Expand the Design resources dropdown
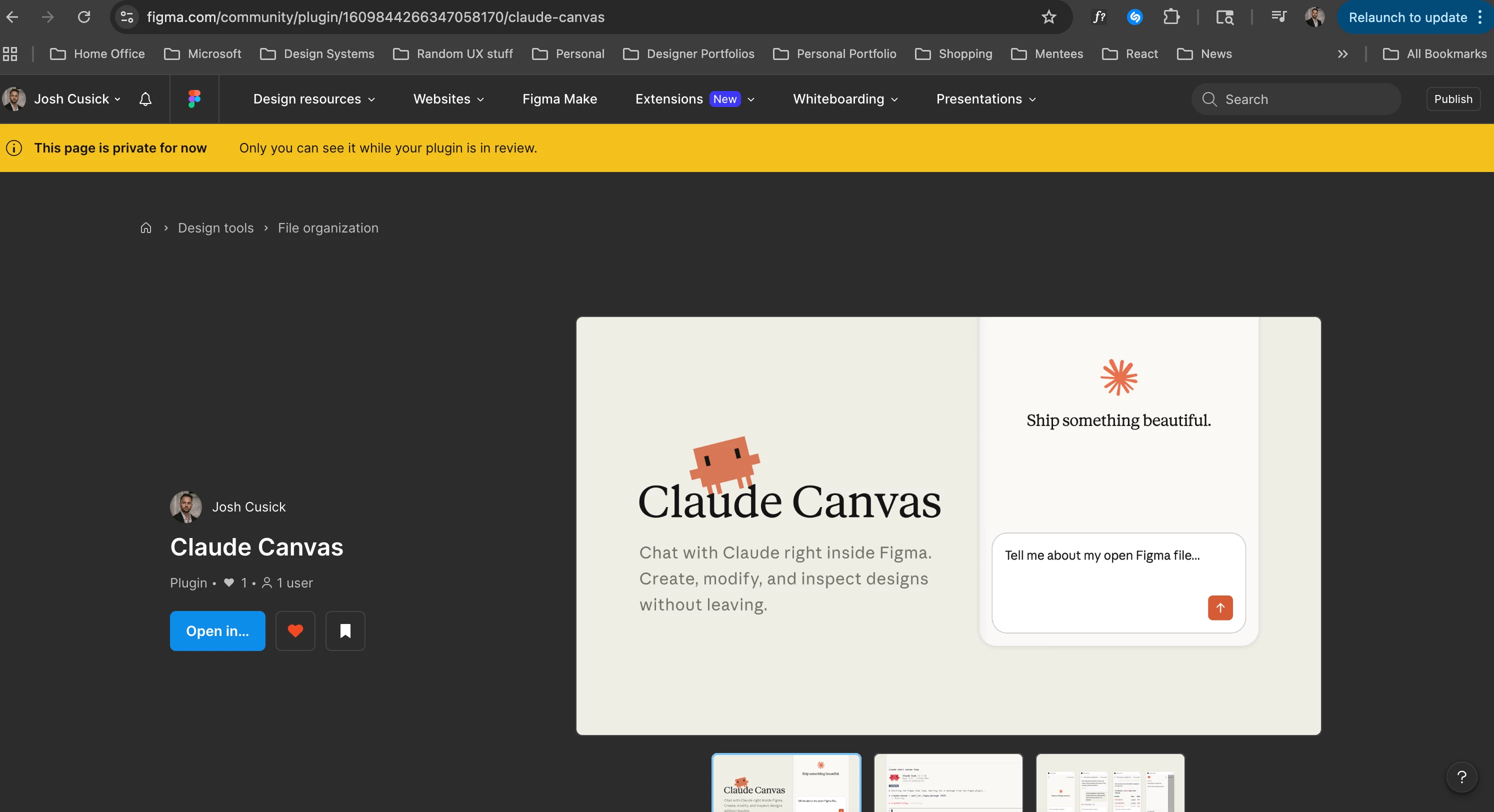The height and width of the screenshot is (812, 1494). [x=314, y=99]
